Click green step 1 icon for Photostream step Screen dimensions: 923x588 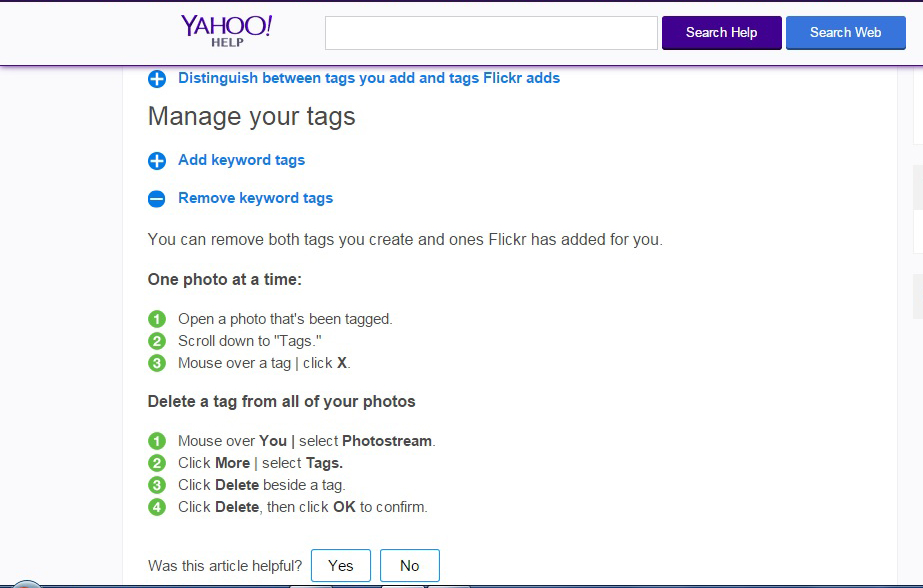click(157, 441)
